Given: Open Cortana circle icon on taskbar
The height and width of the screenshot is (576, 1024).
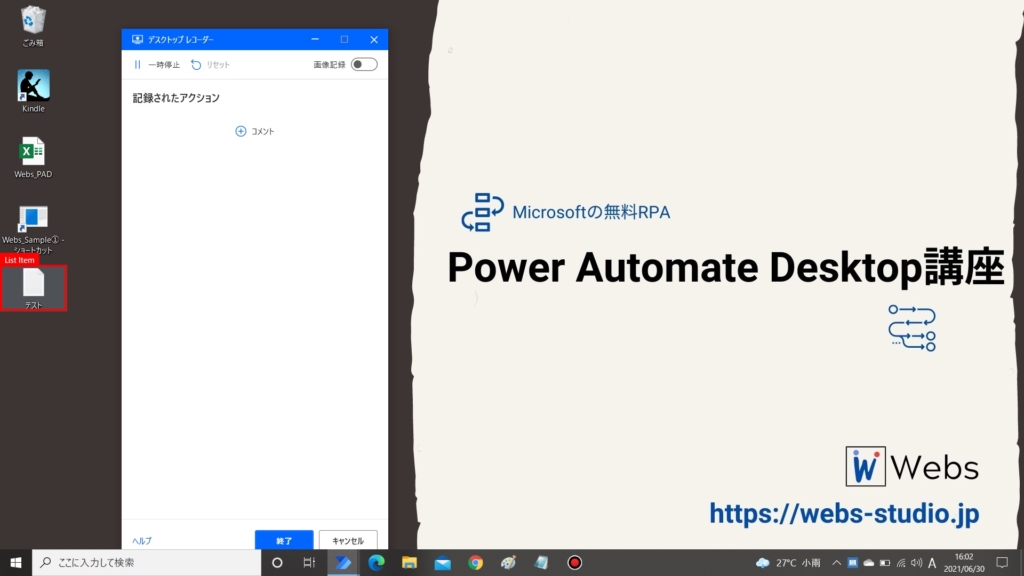Looking at the screenshot, I should click(277, 562).
